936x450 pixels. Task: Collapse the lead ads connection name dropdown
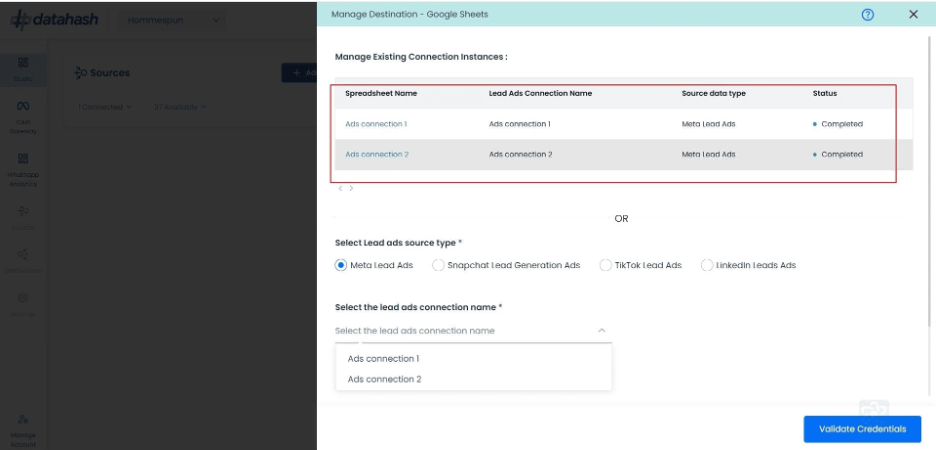click(602, 330)
